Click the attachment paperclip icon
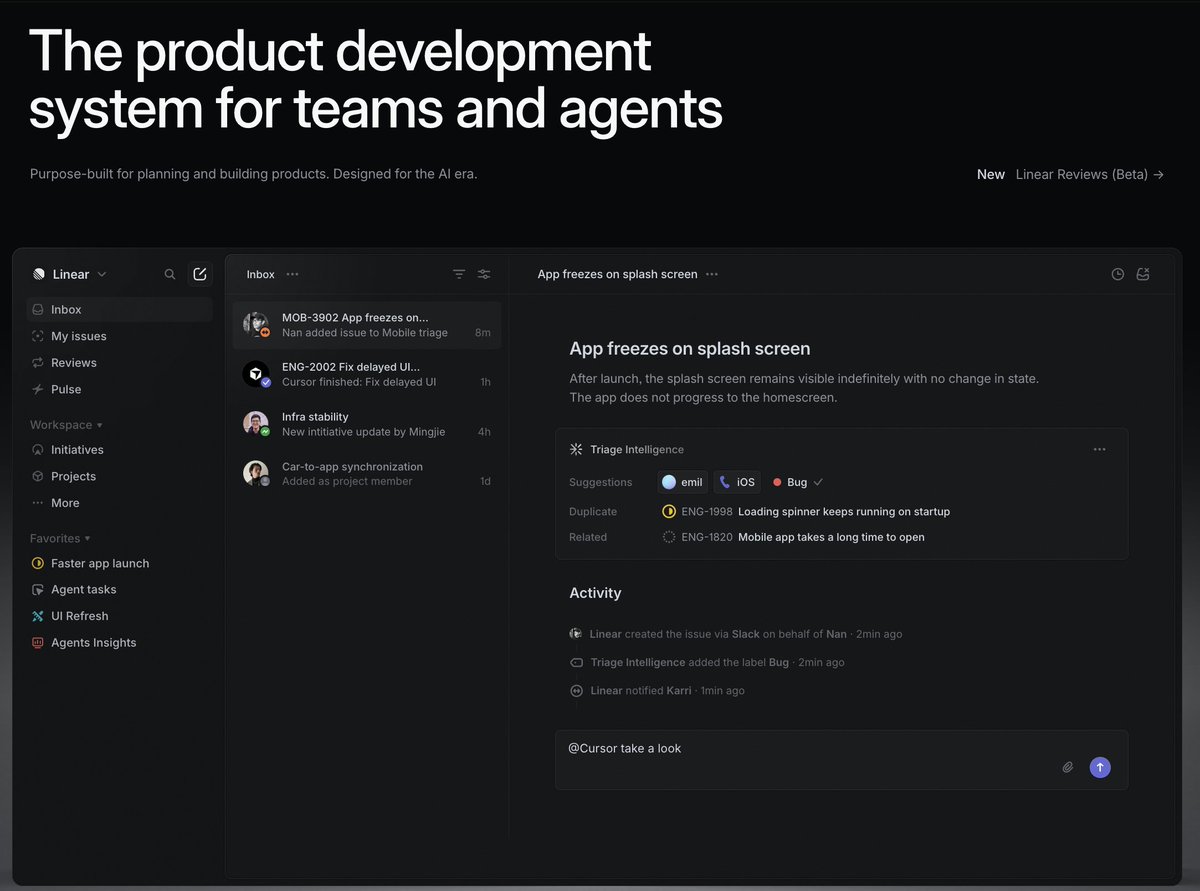This screenshot has width=1200, height=891. pyautogui.click(x=1068, y=767)
